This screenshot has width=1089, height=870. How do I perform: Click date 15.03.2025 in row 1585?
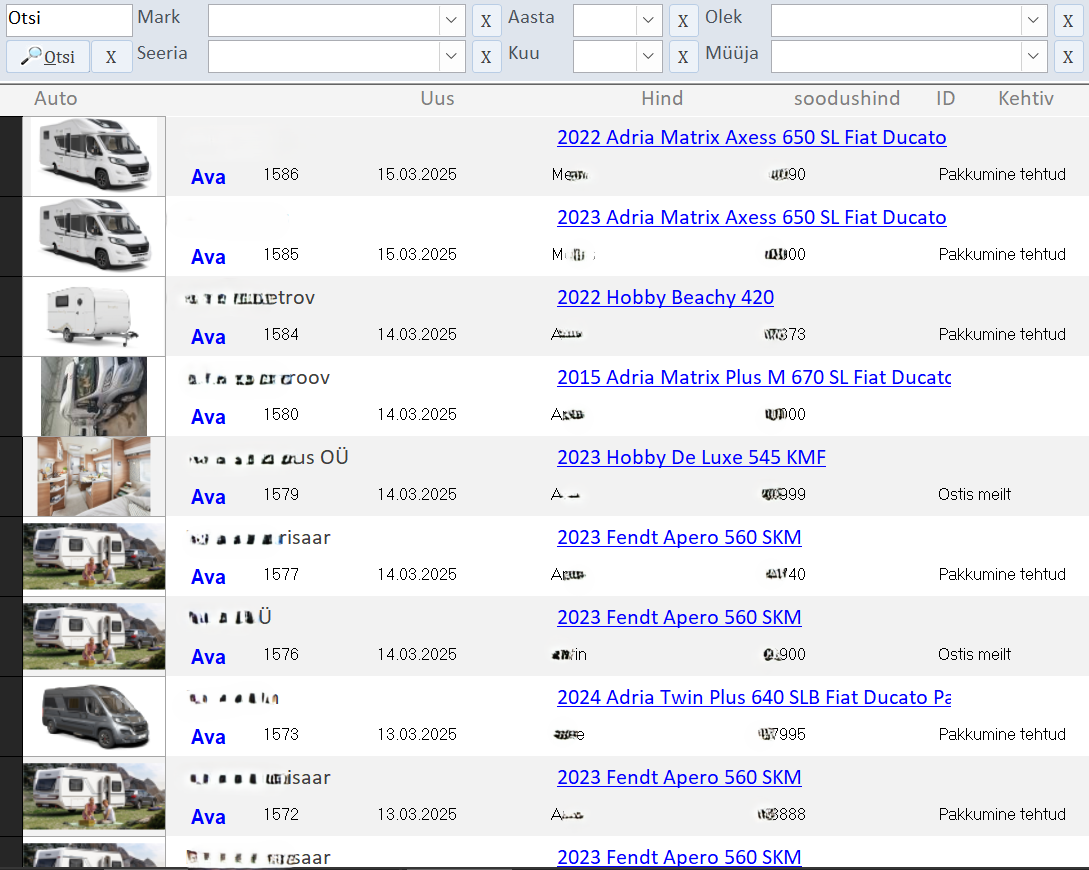tap(417, 254)
